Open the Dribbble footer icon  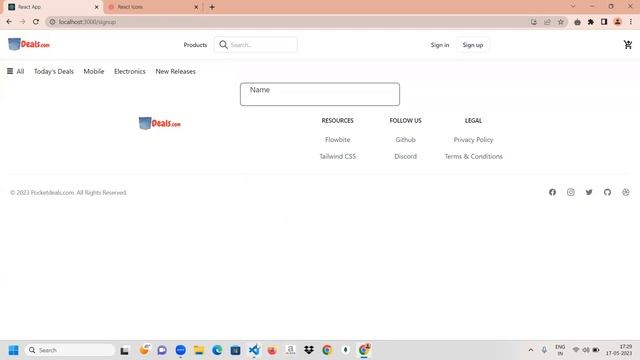coord(626,192)
